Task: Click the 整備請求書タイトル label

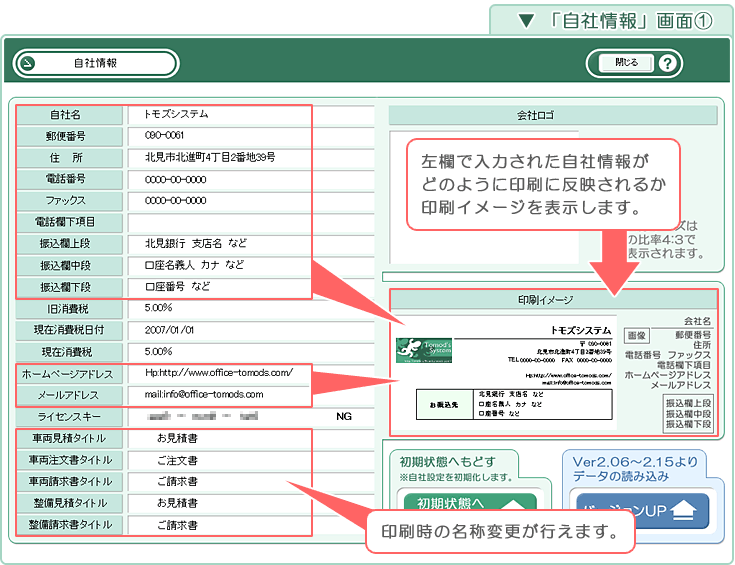Action: 69,525
